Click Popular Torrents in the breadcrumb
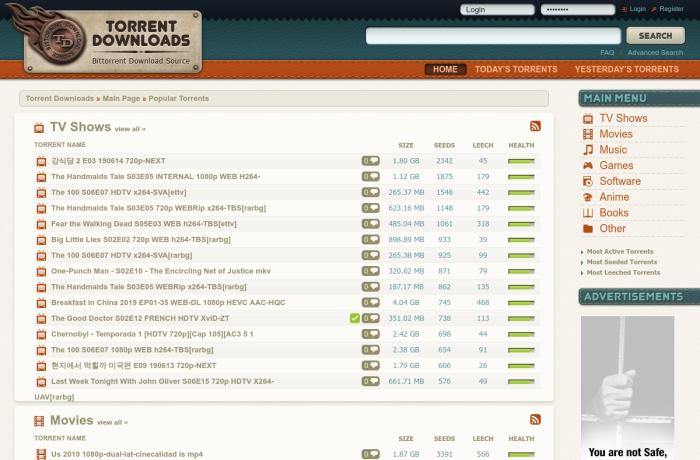Viewport: 700px width, 460px height. 179,98
